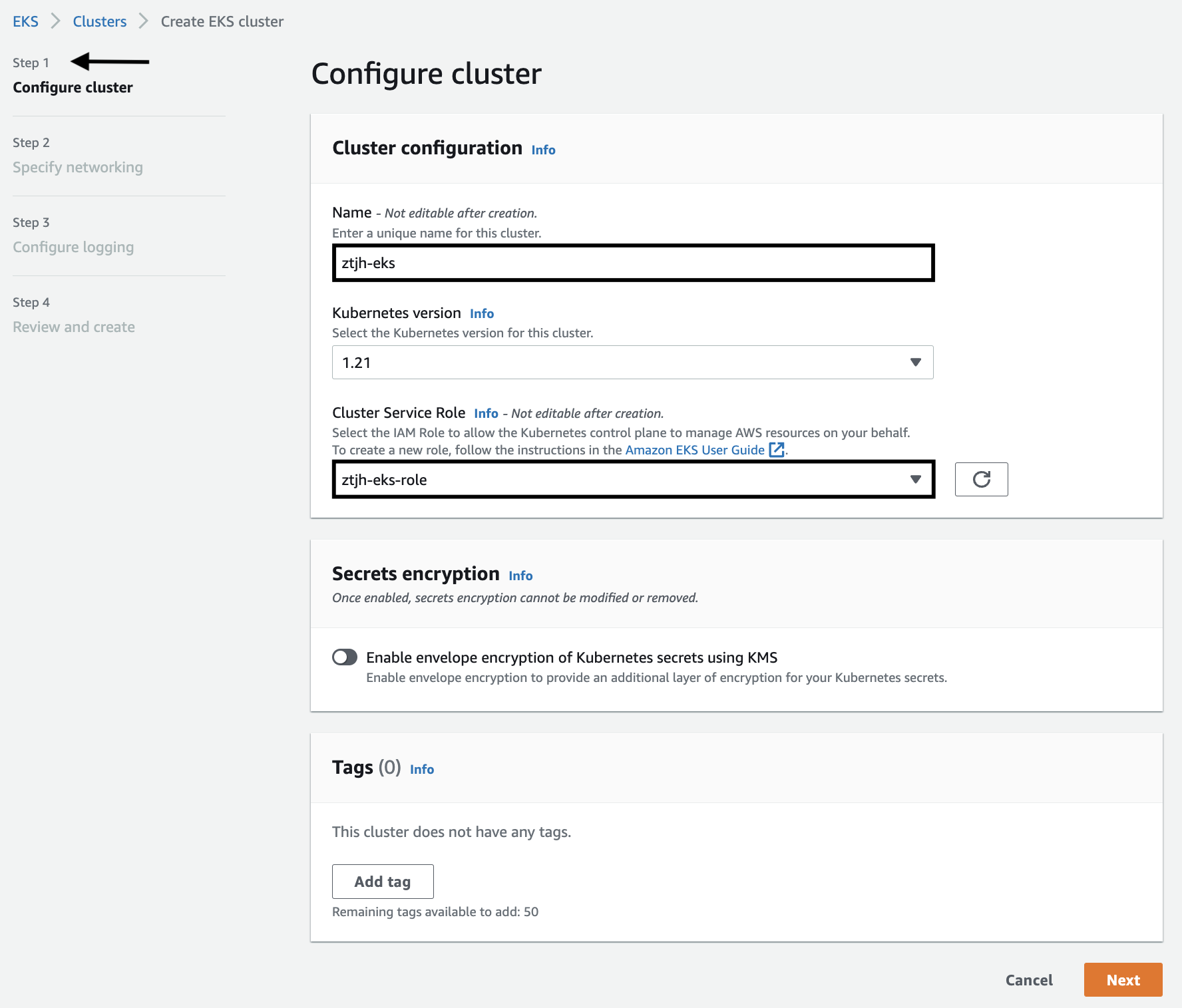Expand the Cluster Service Role dropdown arrow
Viewport: 1182px width, 1008px height.
click(916, 479)
